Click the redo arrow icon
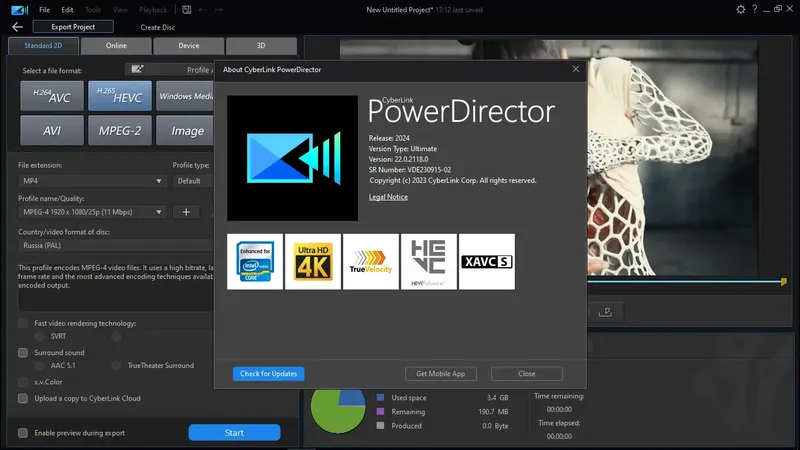This screenshot has height=450, width=800. click(218, 10)
